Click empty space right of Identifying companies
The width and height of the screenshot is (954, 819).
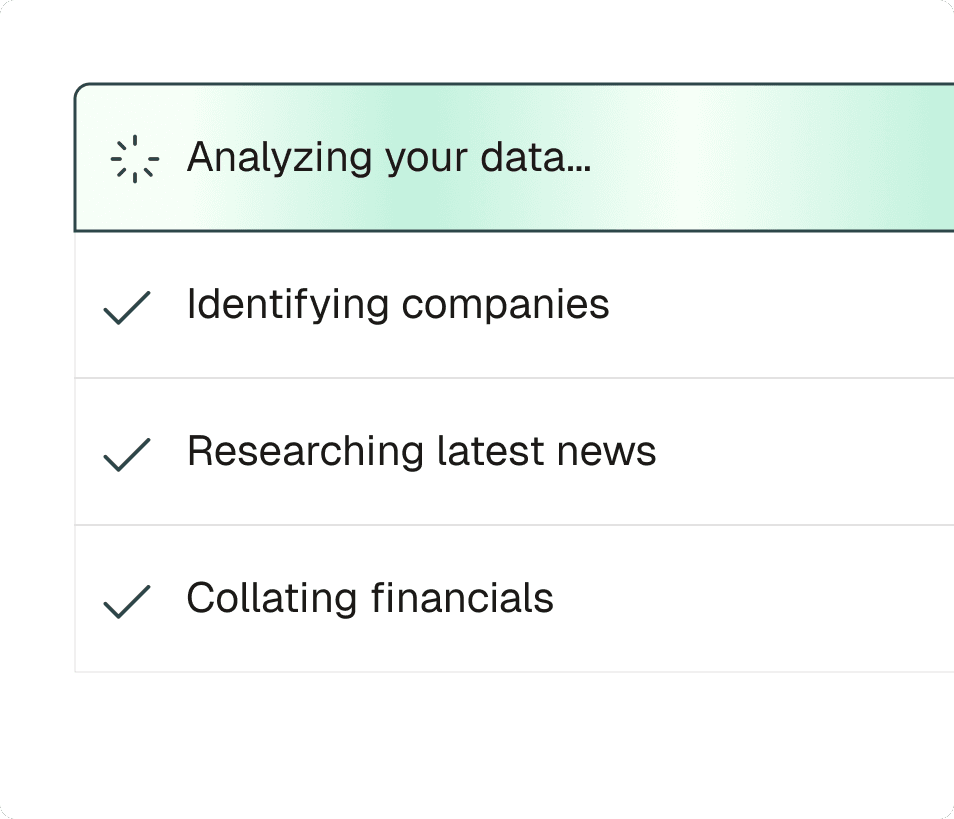point(780,305)
